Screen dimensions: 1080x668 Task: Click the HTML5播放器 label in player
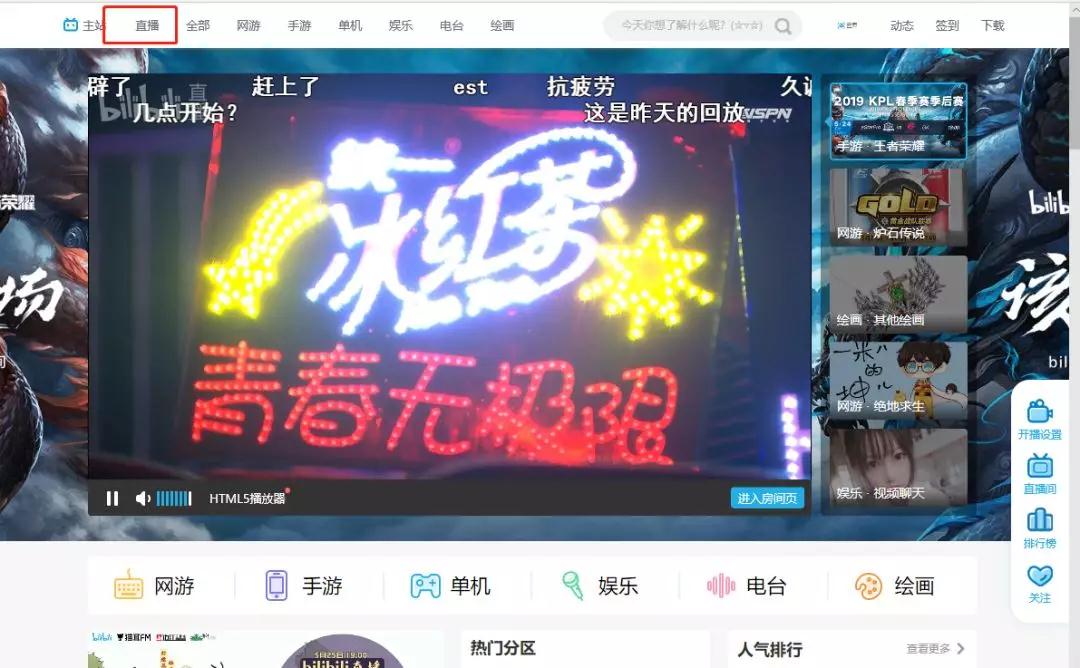pyautogui.click(x=247, y=498)
